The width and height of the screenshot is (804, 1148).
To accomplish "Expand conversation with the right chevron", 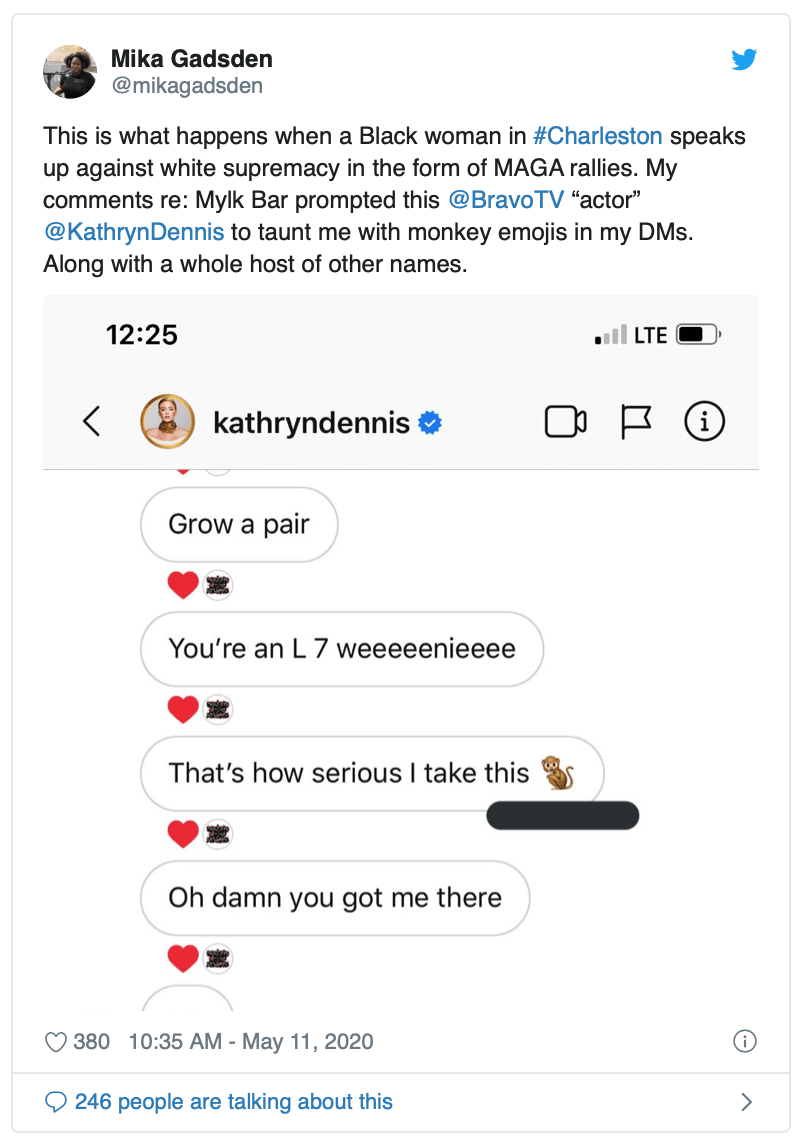I will (x=746, y=1102).
